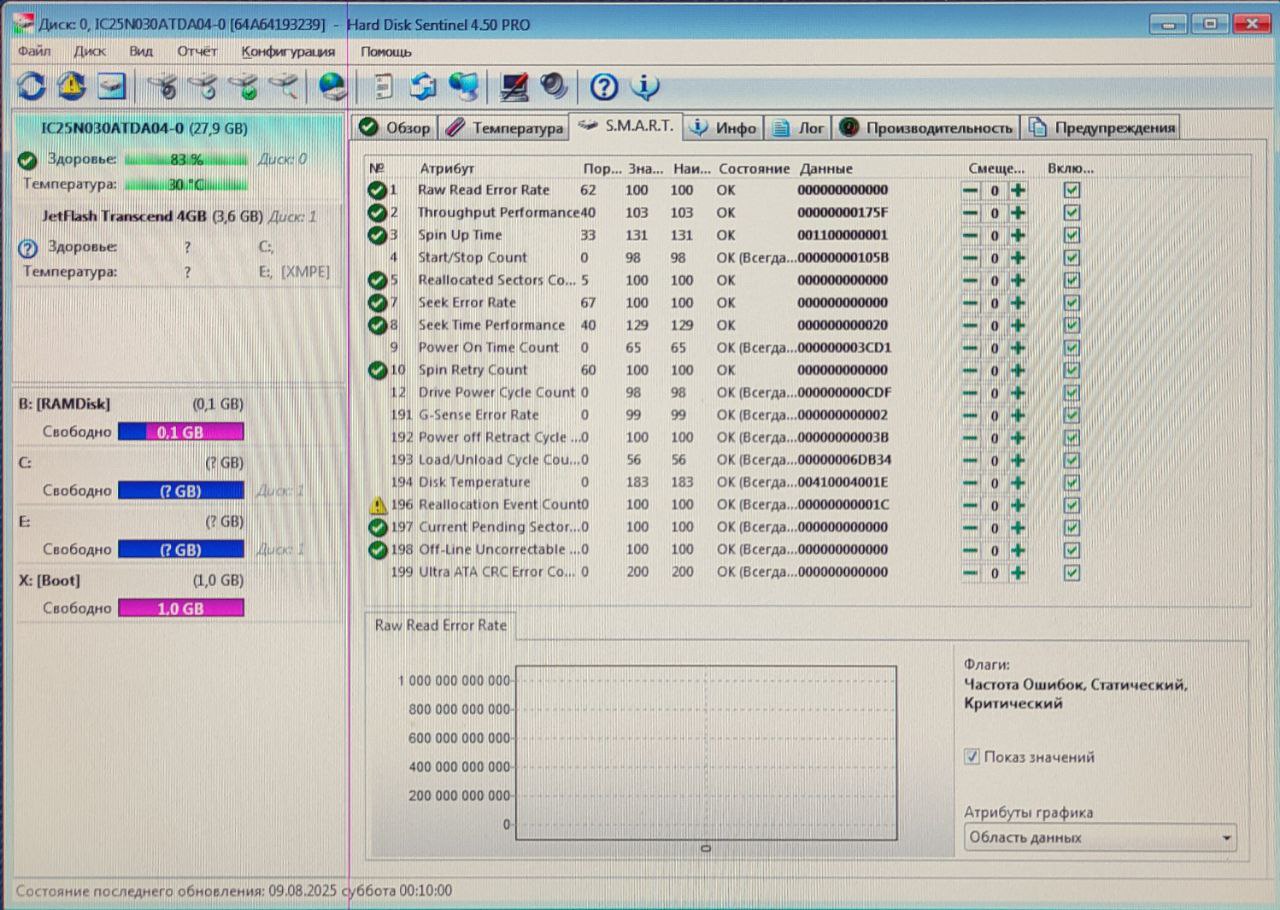Select the Load/Unload Cycle Count attribute row
This screenshot has height=910, width=1280.
pos(498,460)
